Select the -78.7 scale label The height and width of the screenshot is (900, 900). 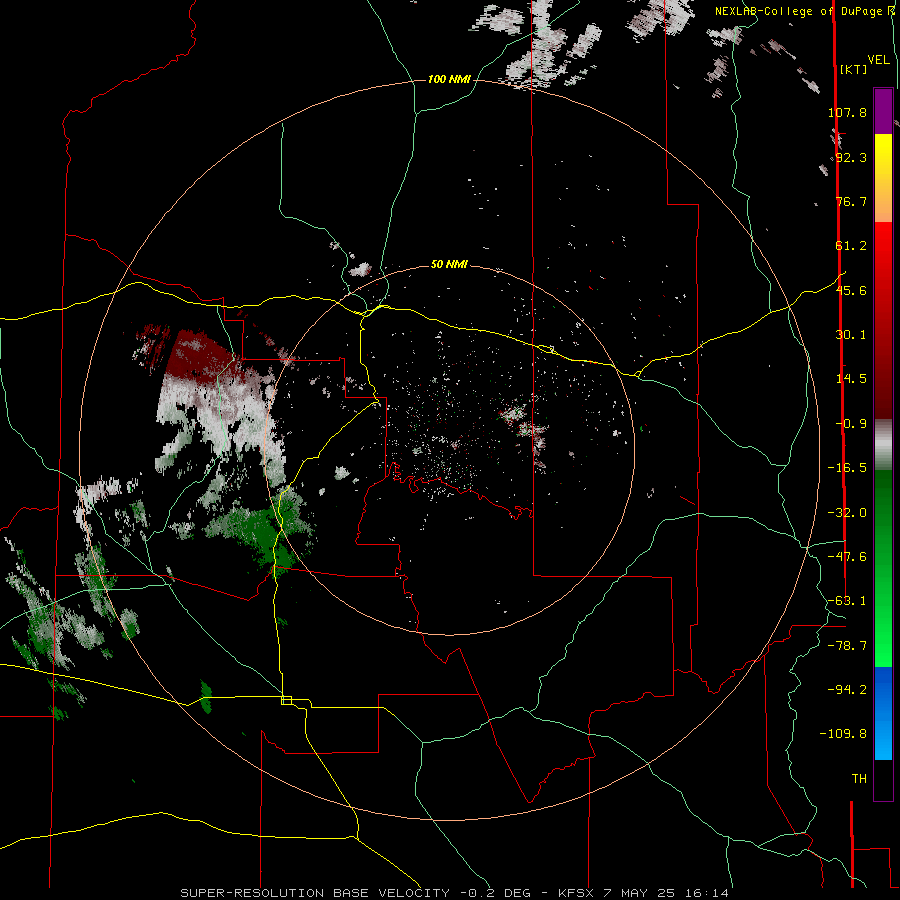tap(847, 646)
